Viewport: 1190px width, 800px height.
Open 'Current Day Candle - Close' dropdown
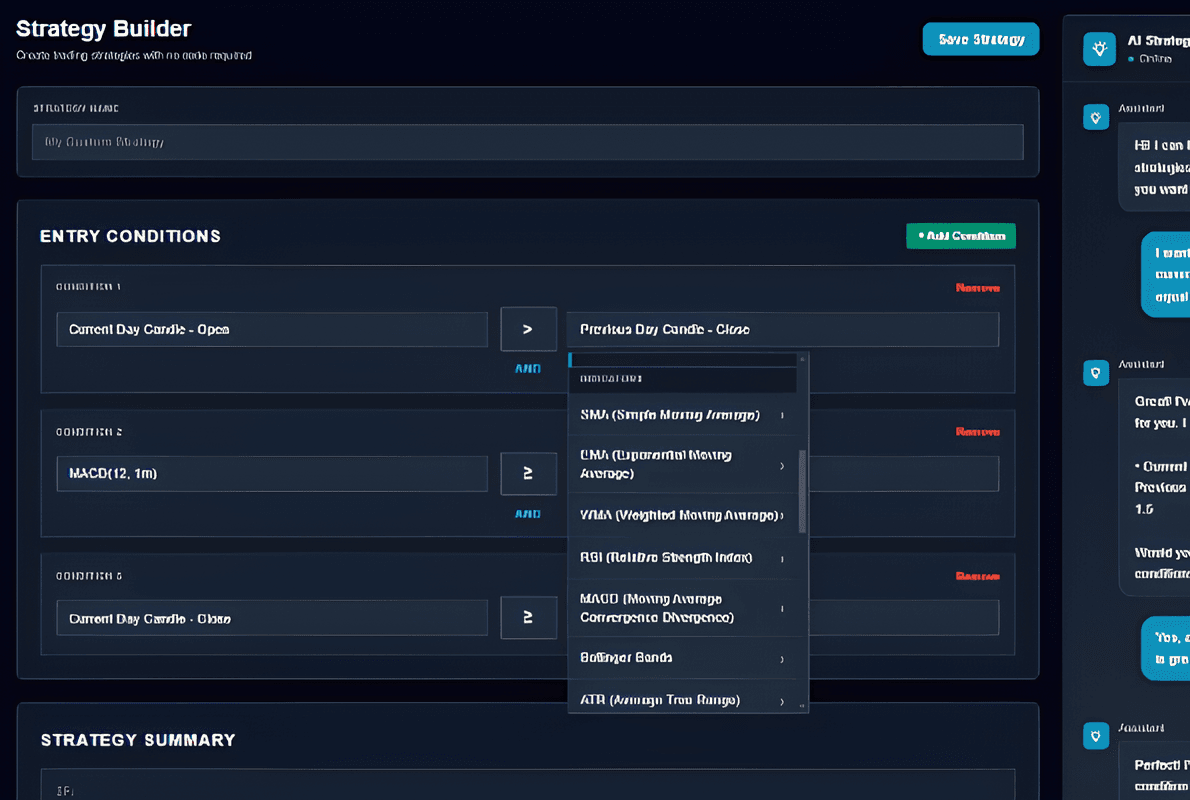tap(272, 618)
